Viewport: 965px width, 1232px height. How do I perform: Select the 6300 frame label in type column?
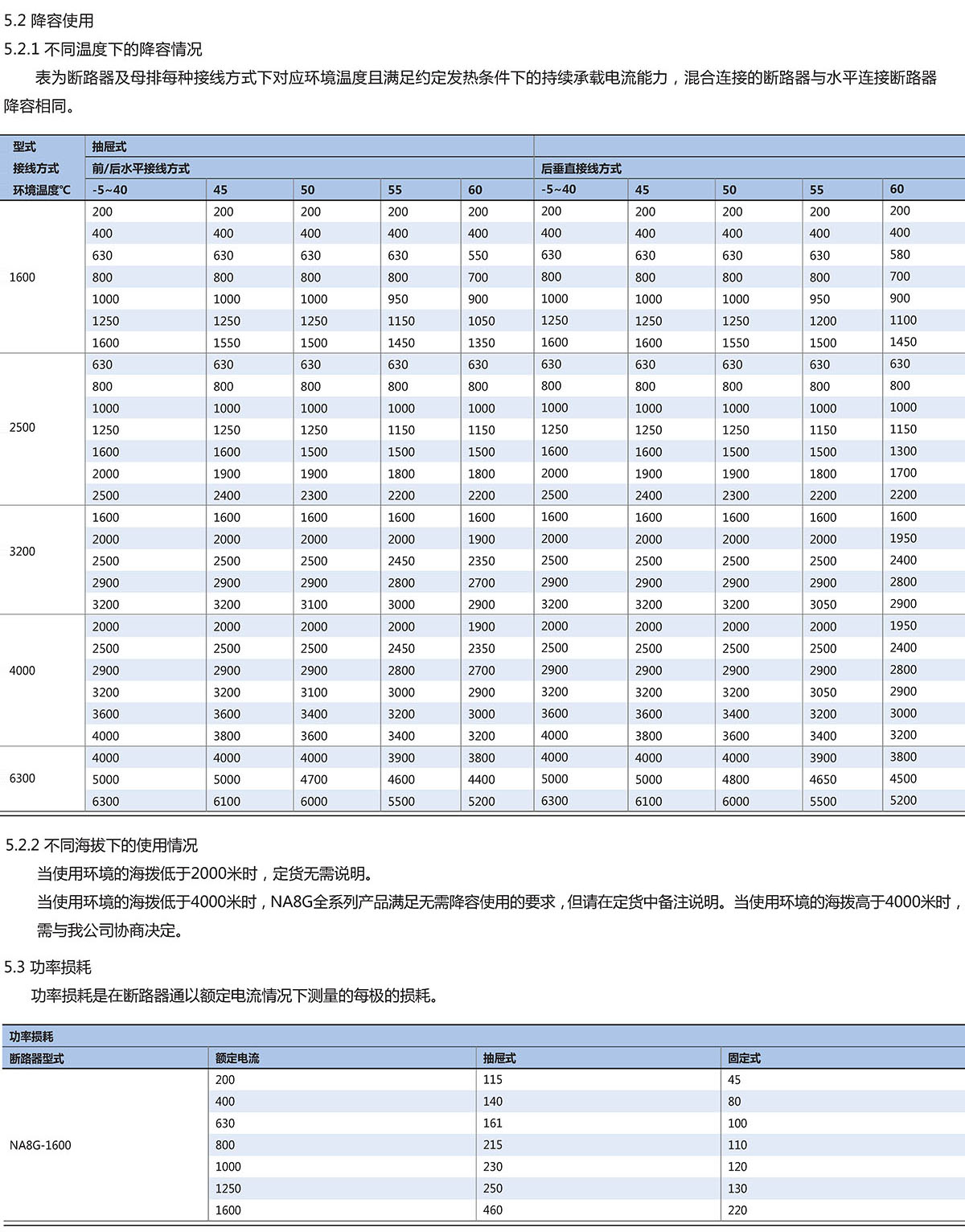(23, 778)
